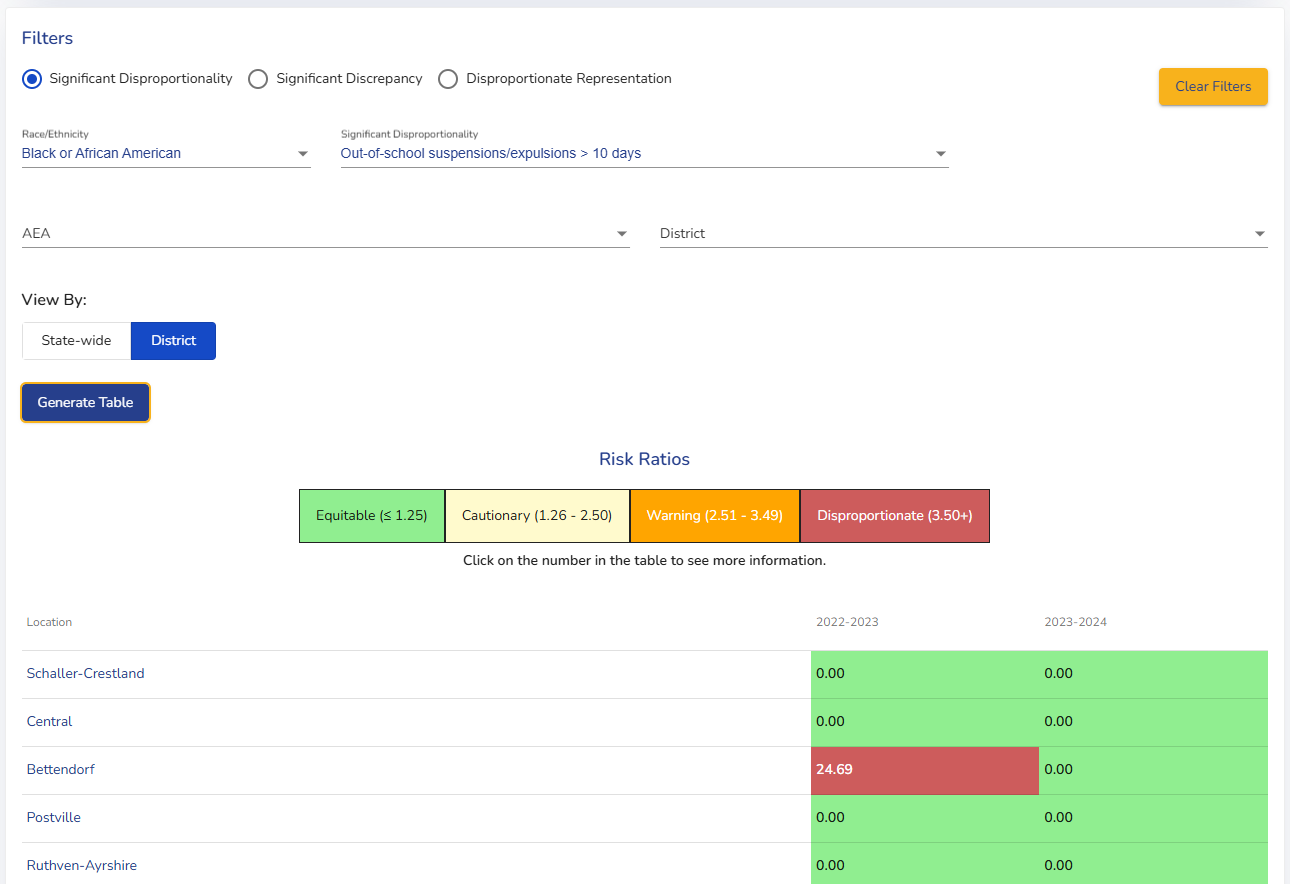Screen dimensions: 1290x884
Task: Click the Clear Filters button
Action: click(x=1212, y=87)
